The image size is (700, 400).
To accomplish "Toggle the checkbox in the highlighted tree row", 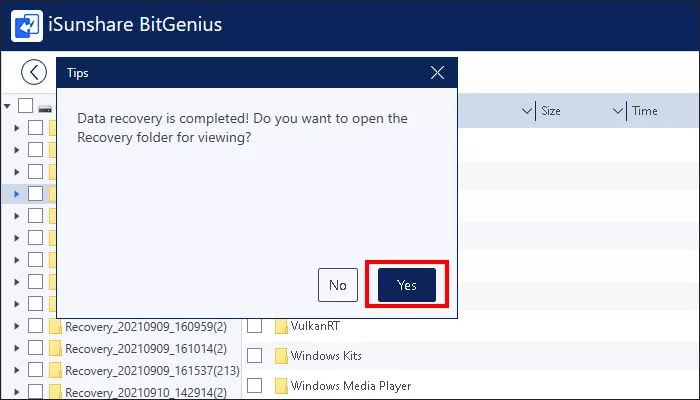I will click(35, 194).
